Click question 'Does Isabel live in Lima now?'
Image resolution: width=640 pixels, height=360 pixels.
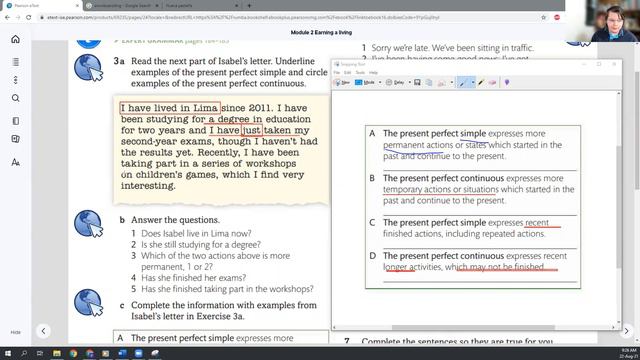196,233
